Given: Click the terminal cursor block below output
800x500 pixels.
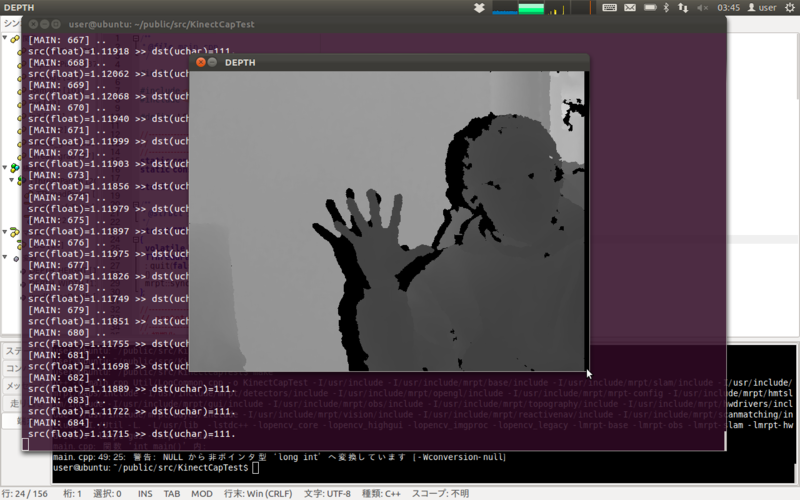Looking at the screenshot, I should [x=26, y=444].
